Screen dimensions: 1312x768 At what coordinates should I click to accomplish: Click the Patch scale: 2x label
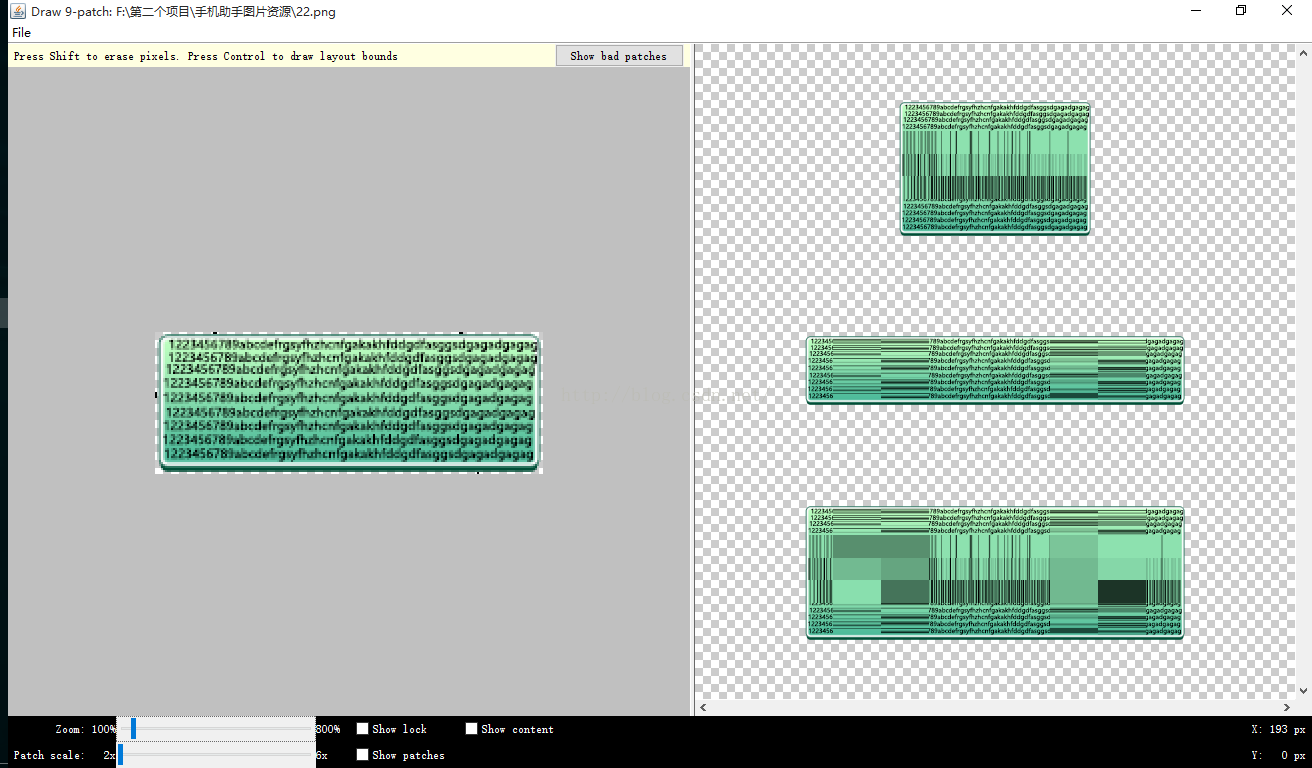(x=64, y=755)
